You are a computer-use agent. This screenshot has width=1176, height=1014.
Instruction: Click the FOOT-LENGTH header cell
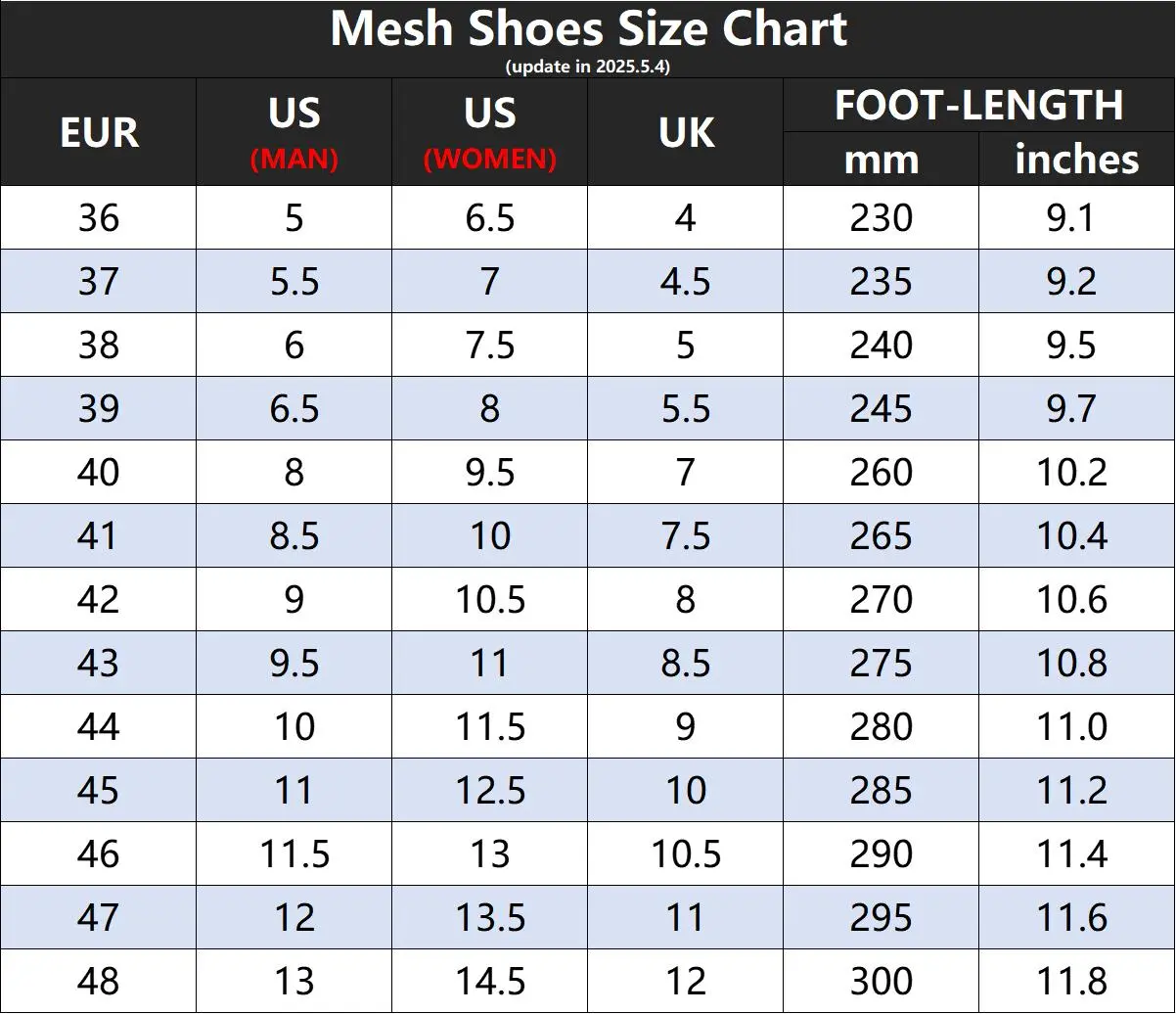point(978,106)
